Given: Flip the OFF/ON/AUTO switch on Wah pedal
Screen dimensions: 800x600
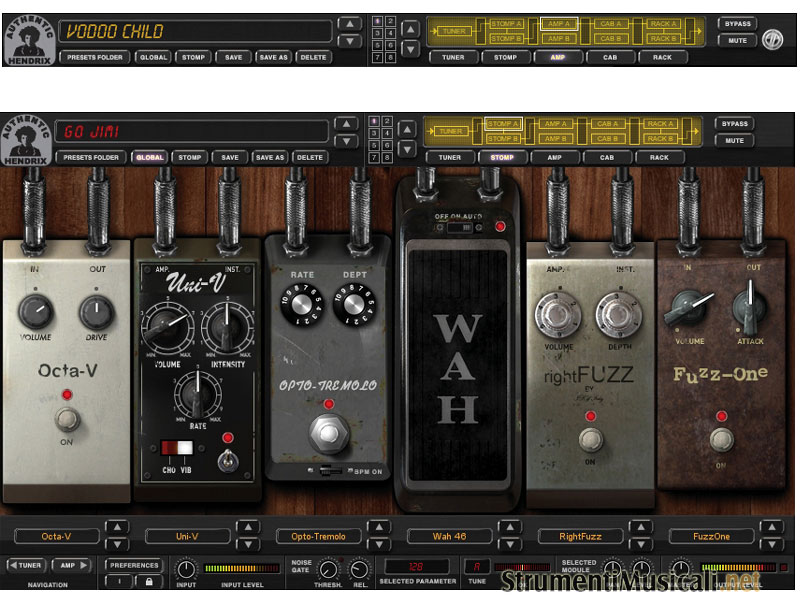Looking at the screenshot, I should pos(456,228).
